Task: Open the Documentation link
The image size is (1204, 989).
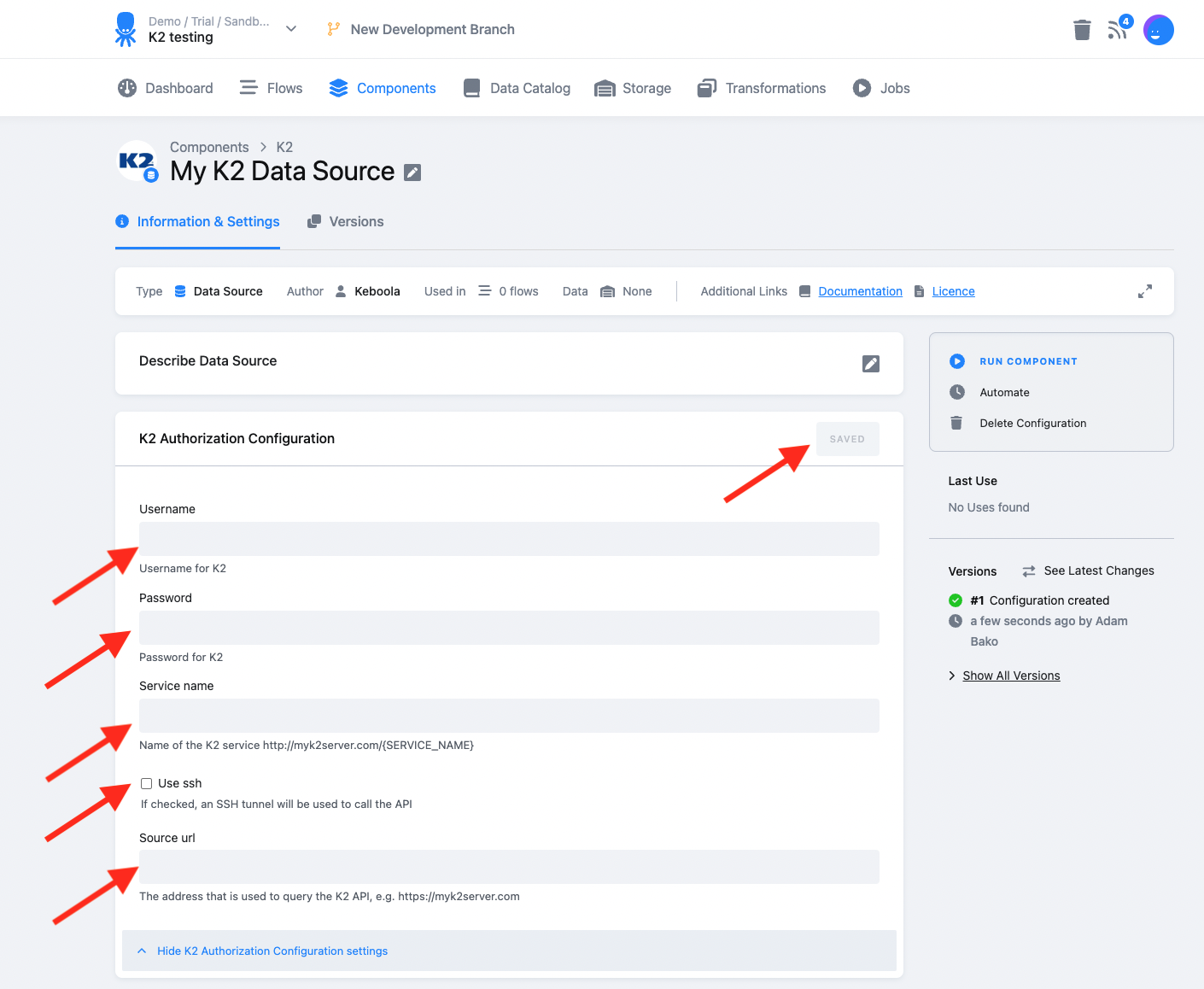Action: click(x=860, y=291)
